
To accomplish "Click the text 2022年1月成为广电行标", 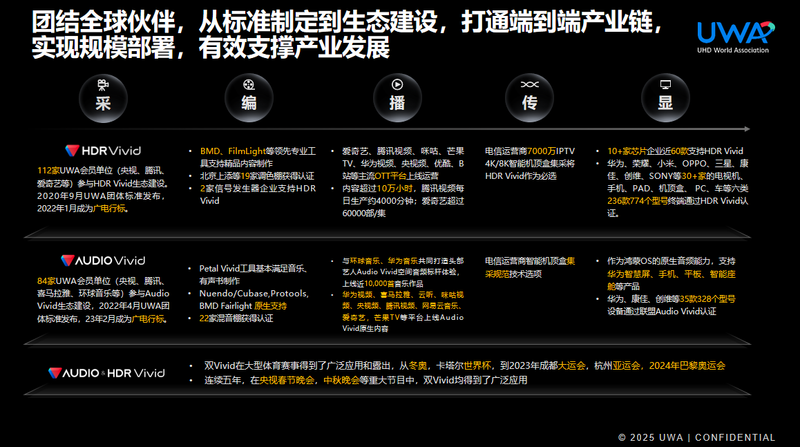I will pyautogui.click(x=82, y=208).
